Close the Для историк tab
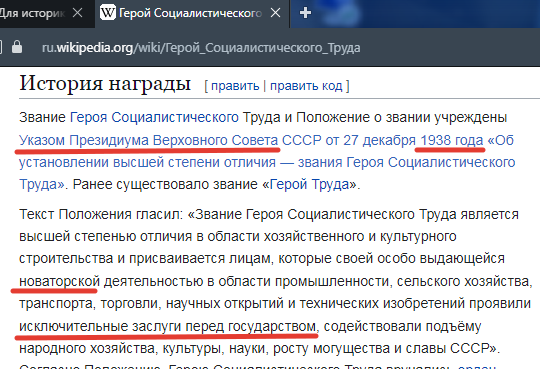This screenshot has width=540, height=369. tap(78, 13)
